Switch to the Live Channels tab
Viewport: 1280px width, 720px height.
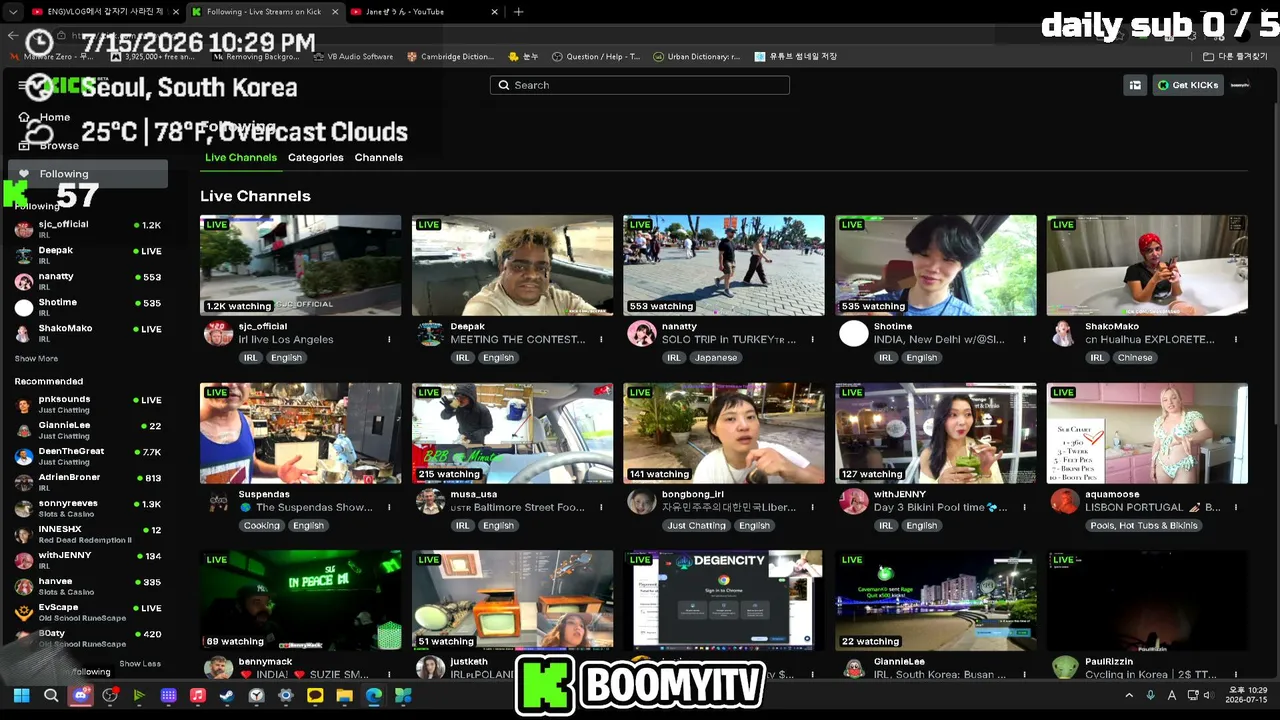(x=241, y=157)
